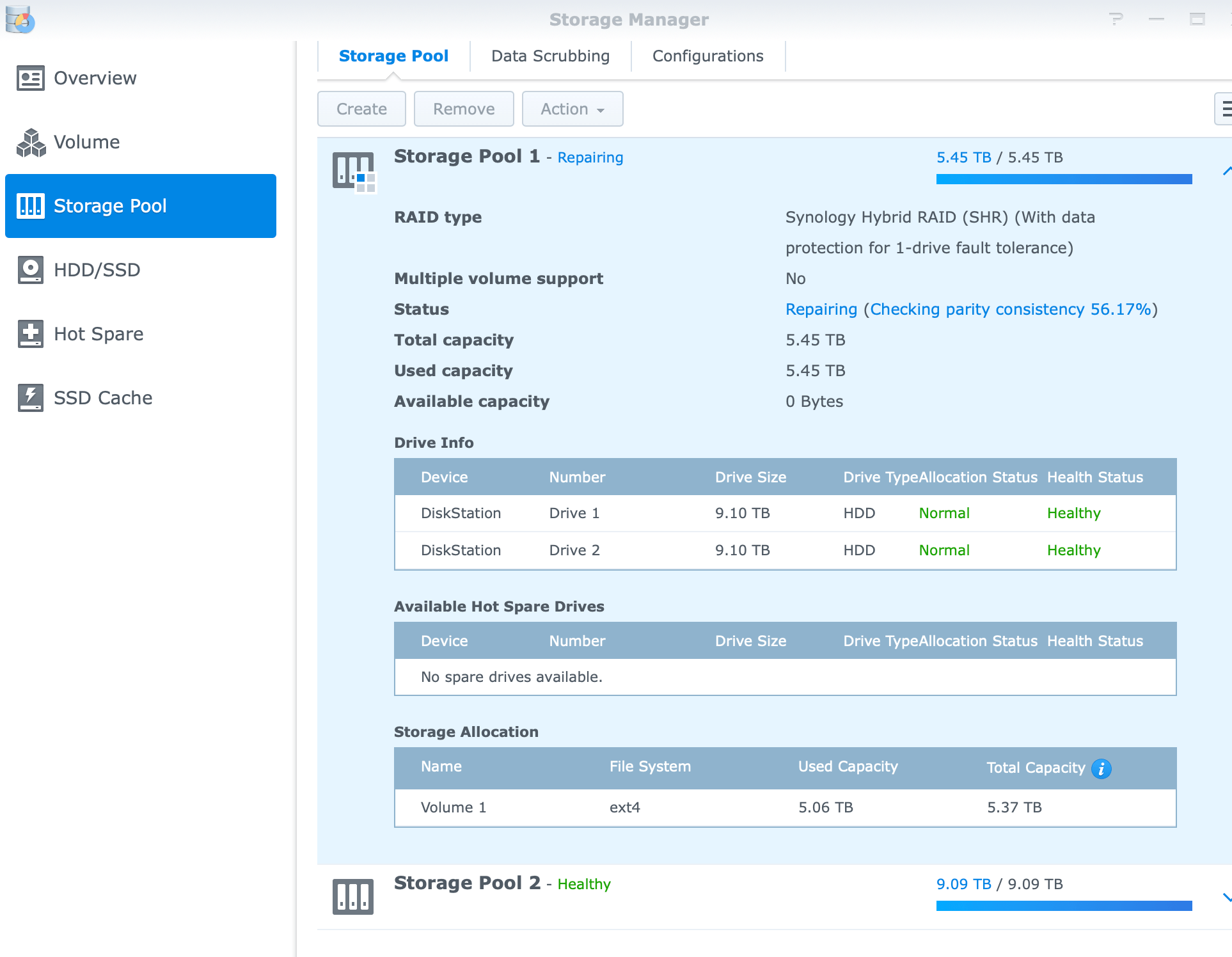Open the Volume section icon
Image resolution: width=1232 pixels, height=957 pixels.
[x=30, y=142]
